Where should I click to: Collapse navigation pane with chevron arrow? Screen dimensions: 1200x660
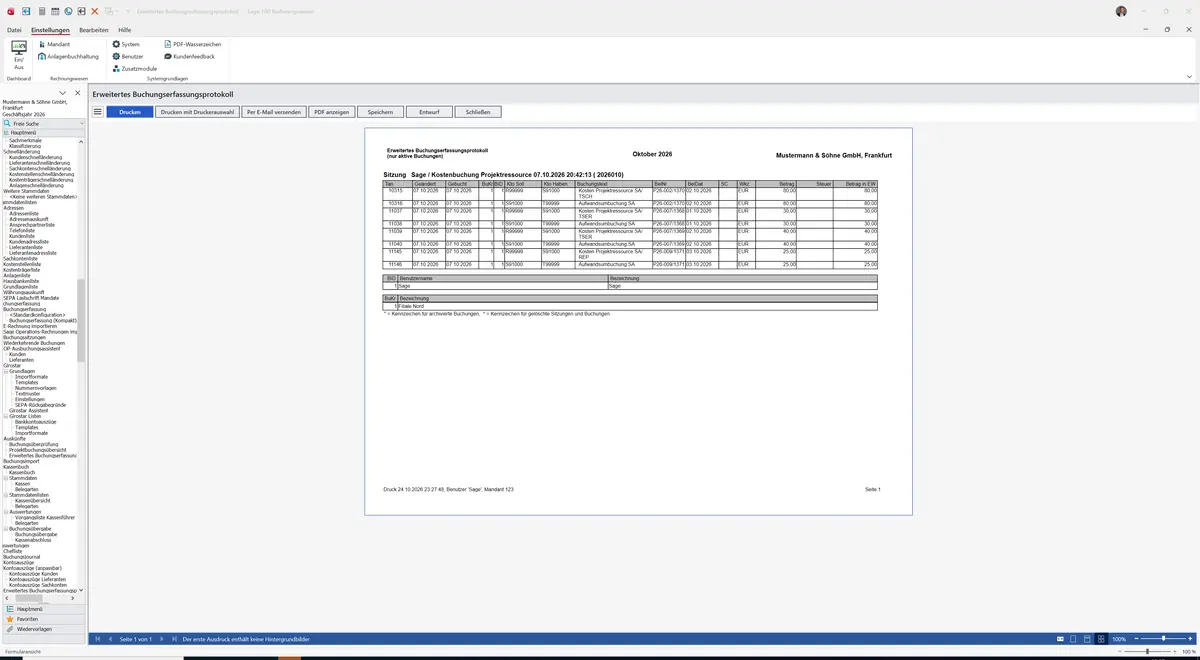tap(63, 93)
